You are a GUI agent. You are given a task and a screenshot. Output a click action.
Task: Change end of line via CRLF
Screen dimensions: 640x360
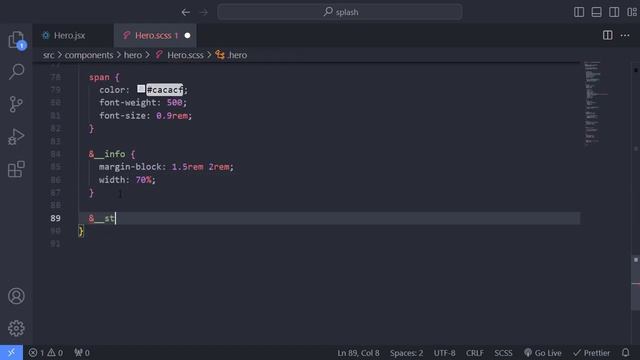(475, 353)
